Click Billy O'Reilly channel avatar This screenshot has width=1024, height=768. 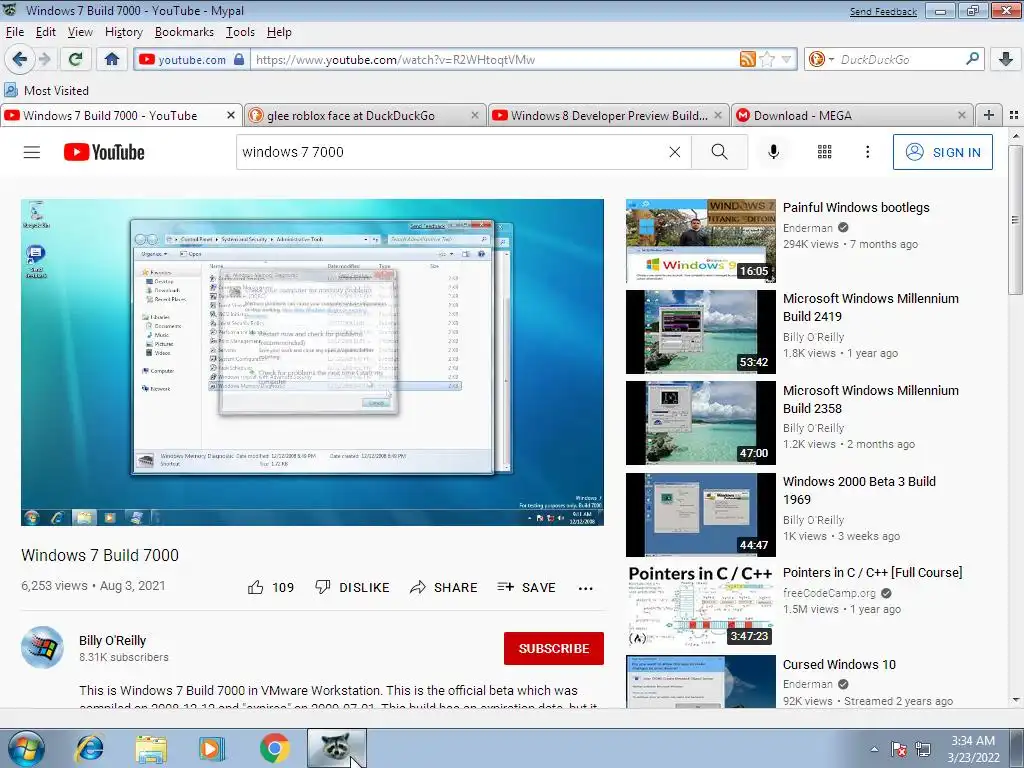point(42,647)
